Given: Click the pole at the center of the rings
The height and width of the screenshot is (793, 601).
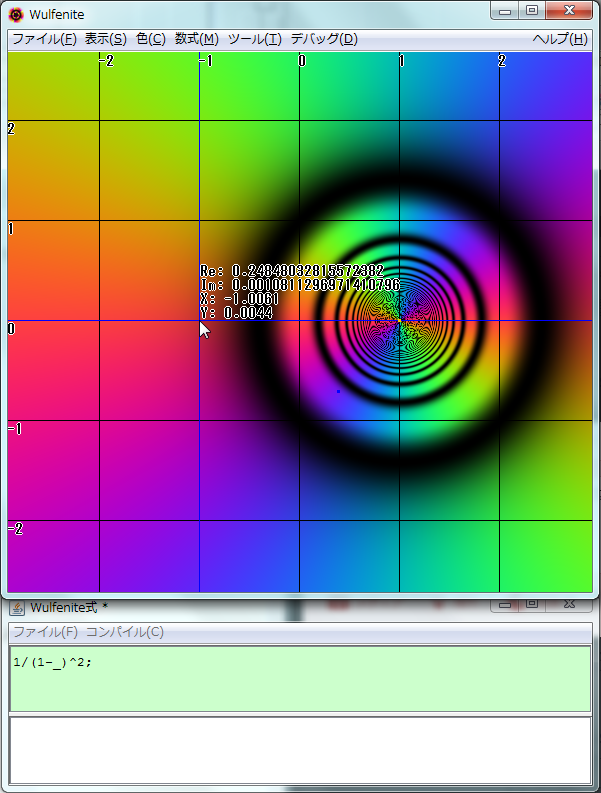Looking at the screenshot, I should pos(400,321).
